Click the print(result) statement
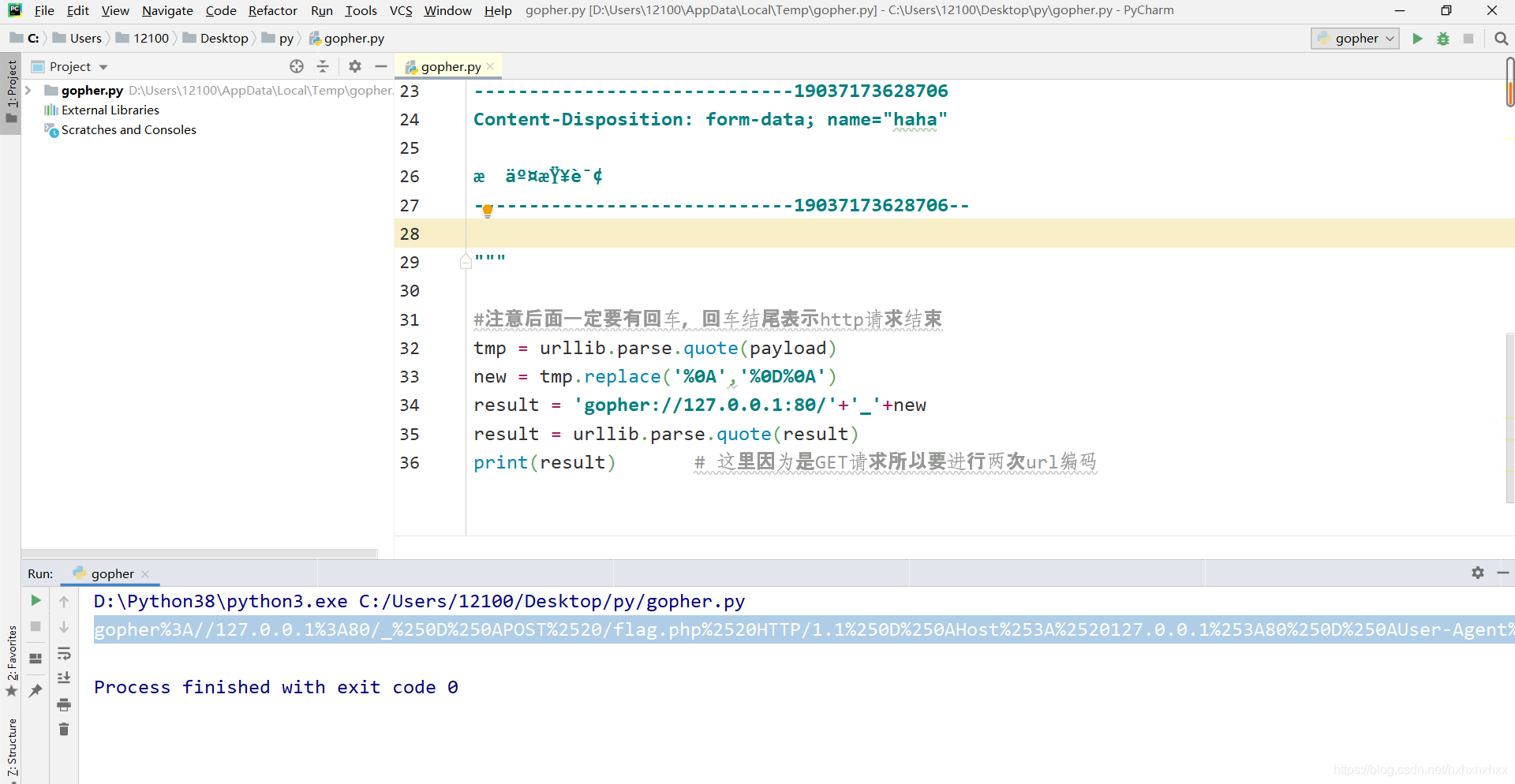The width and height of the screenshot is (1515, 784). tap(544, 463)
